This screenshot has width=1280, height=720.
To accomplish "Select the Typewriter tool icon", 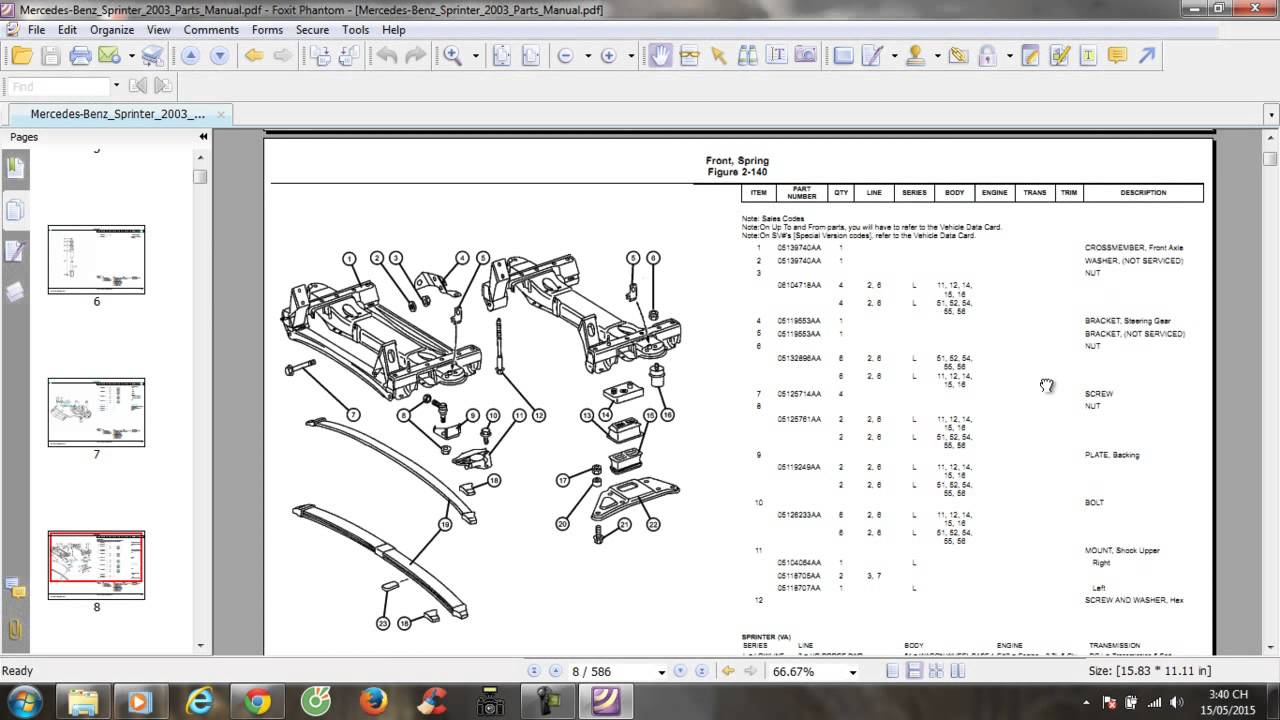I will click(x=1089, y=56).
